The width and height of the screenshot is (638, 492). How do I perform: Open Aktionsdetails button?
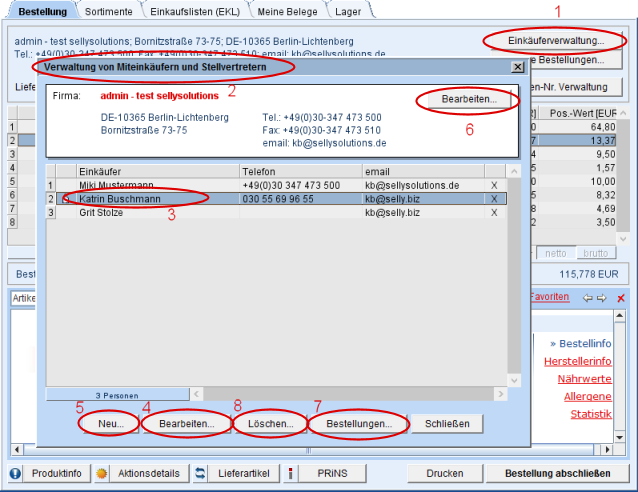pyautogui.click(x=149, y=473)
